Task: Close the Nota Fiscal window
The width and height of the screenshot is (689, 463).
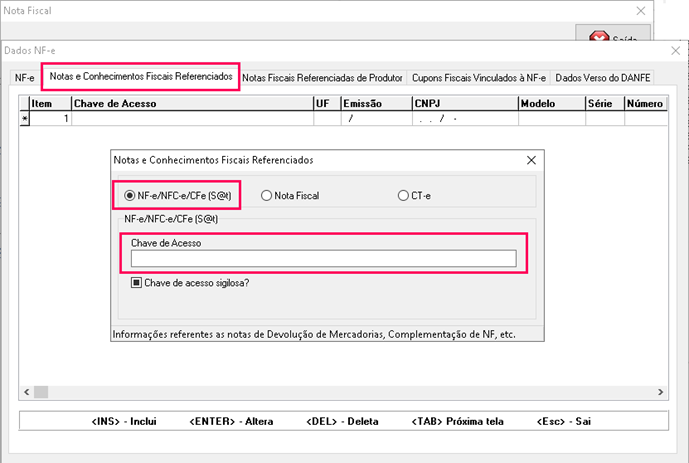Action: click(x=639, y=10)
